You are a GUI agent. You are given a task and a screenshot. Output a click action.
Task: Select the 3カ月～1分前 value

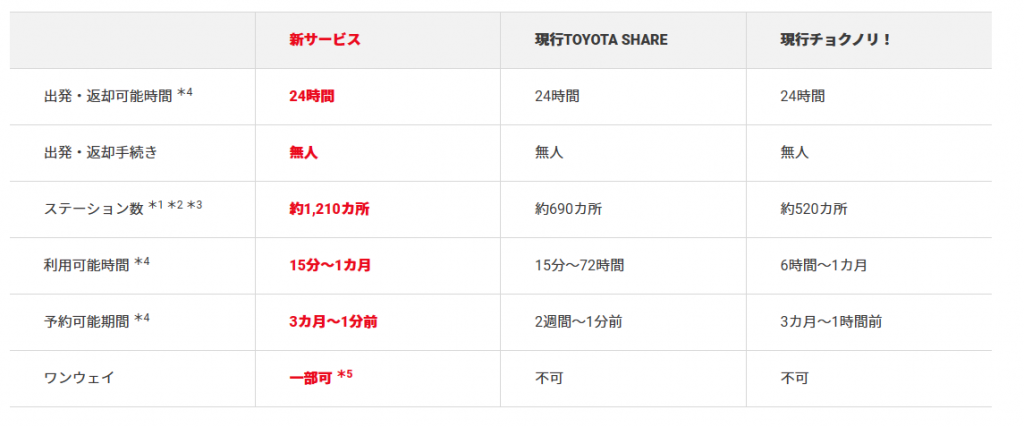point(333,322)
